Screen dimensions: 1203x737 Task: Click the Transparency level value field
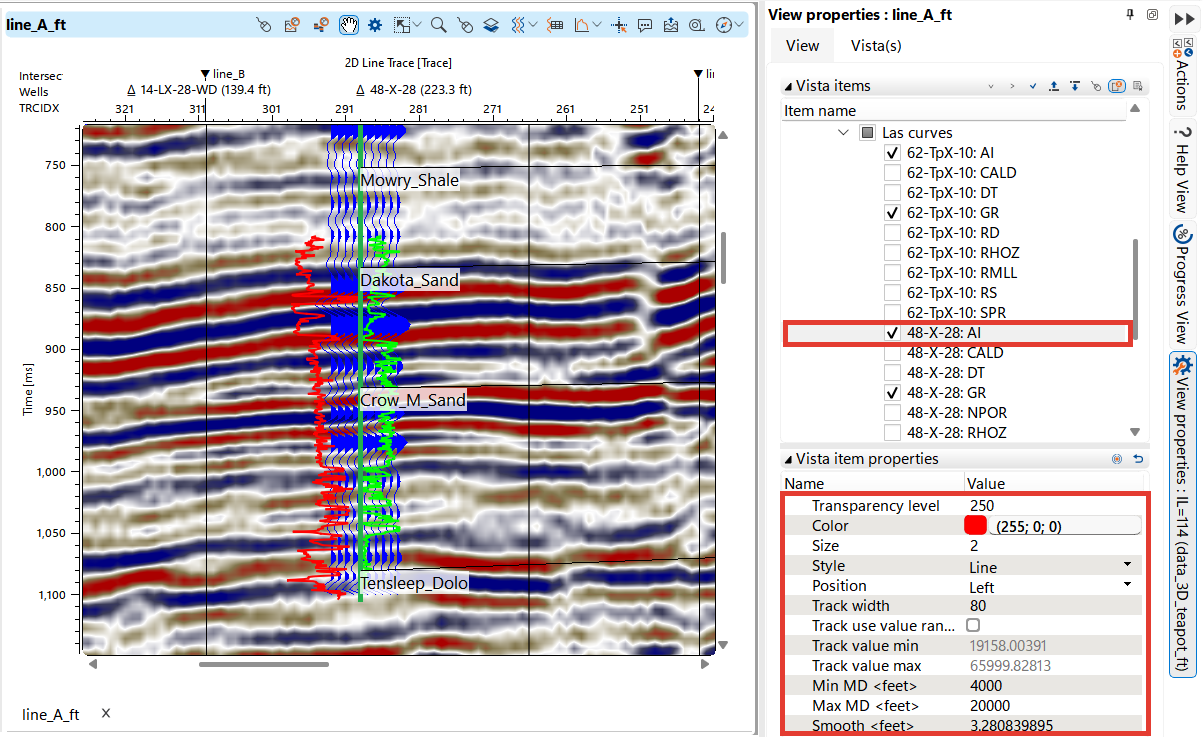(1050, 506)
